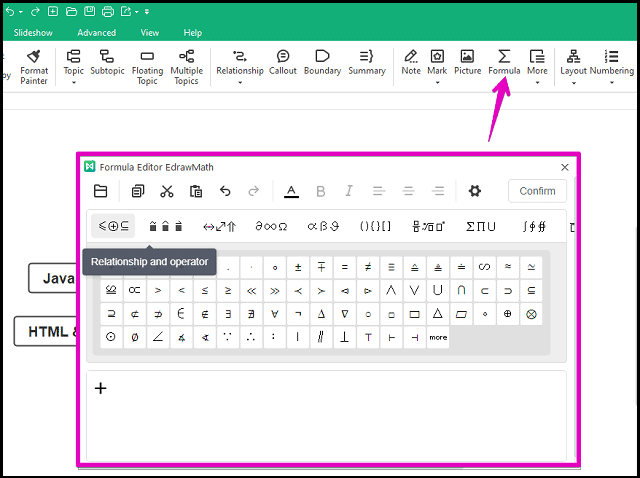
Task: Click the redo icon in the title bar
Action: [35, 12]
